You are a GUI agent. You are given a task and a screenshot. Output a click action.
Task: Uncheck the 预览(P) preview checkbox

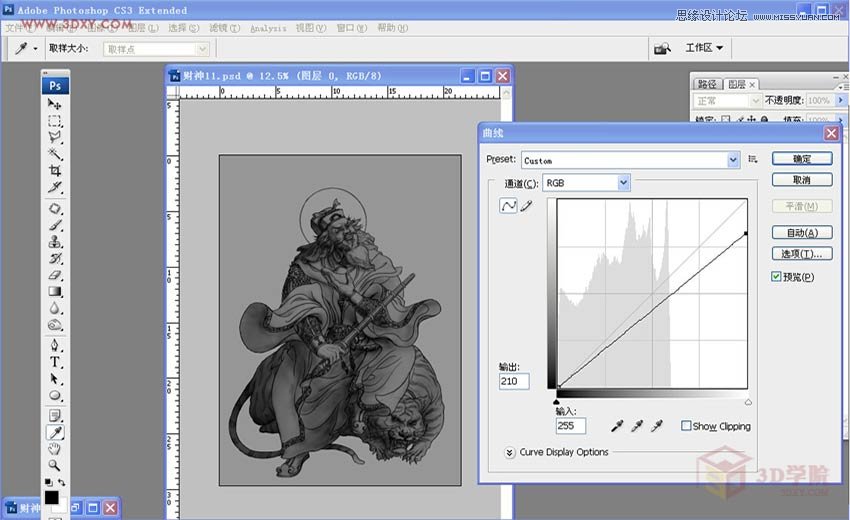point(776,277)
